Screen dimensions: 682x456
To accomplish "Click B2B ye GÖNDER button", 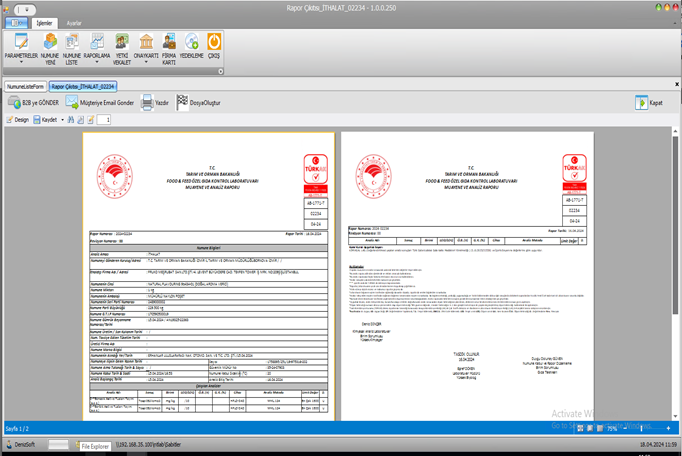I will pyautogui.click(x=33, y=103).
